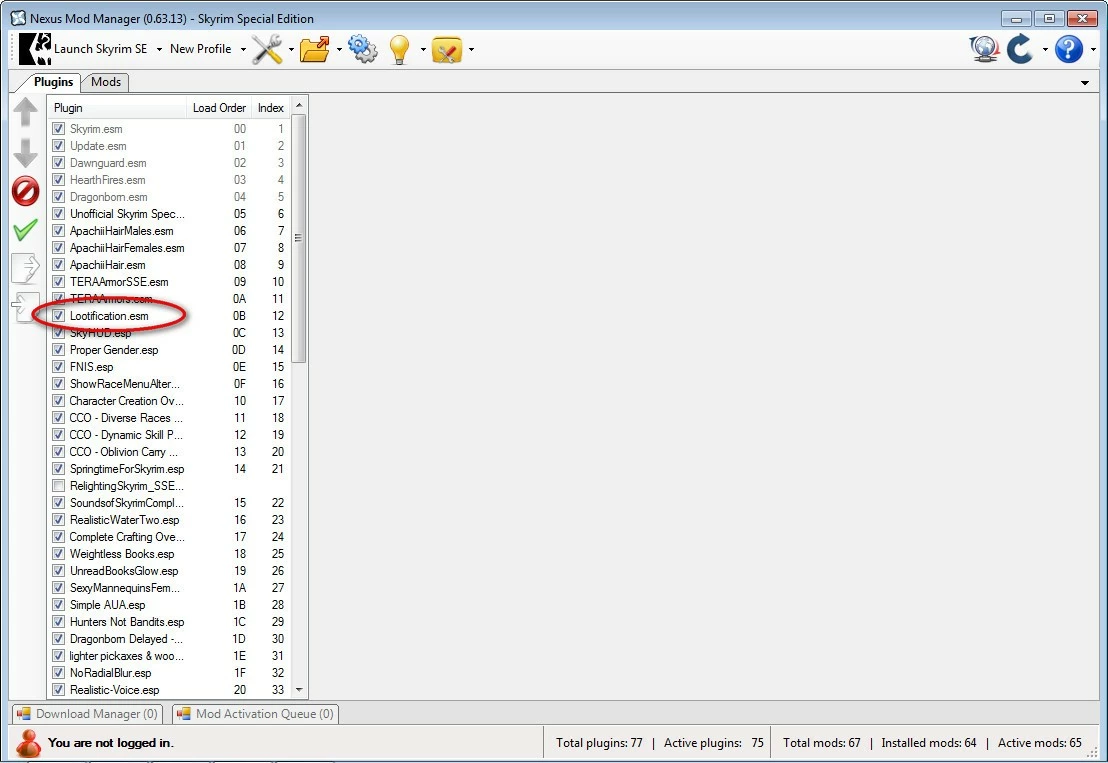Image resolution: width=1108 pixels, height=763 pixels.
Task: Select the Simple AUA.esp plugin row
Action: (170, 605)
